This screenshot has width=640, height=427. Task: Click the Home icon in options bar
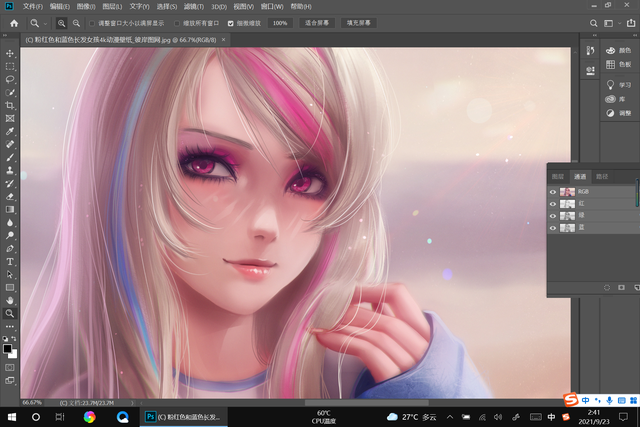click(x=14, y=23)
